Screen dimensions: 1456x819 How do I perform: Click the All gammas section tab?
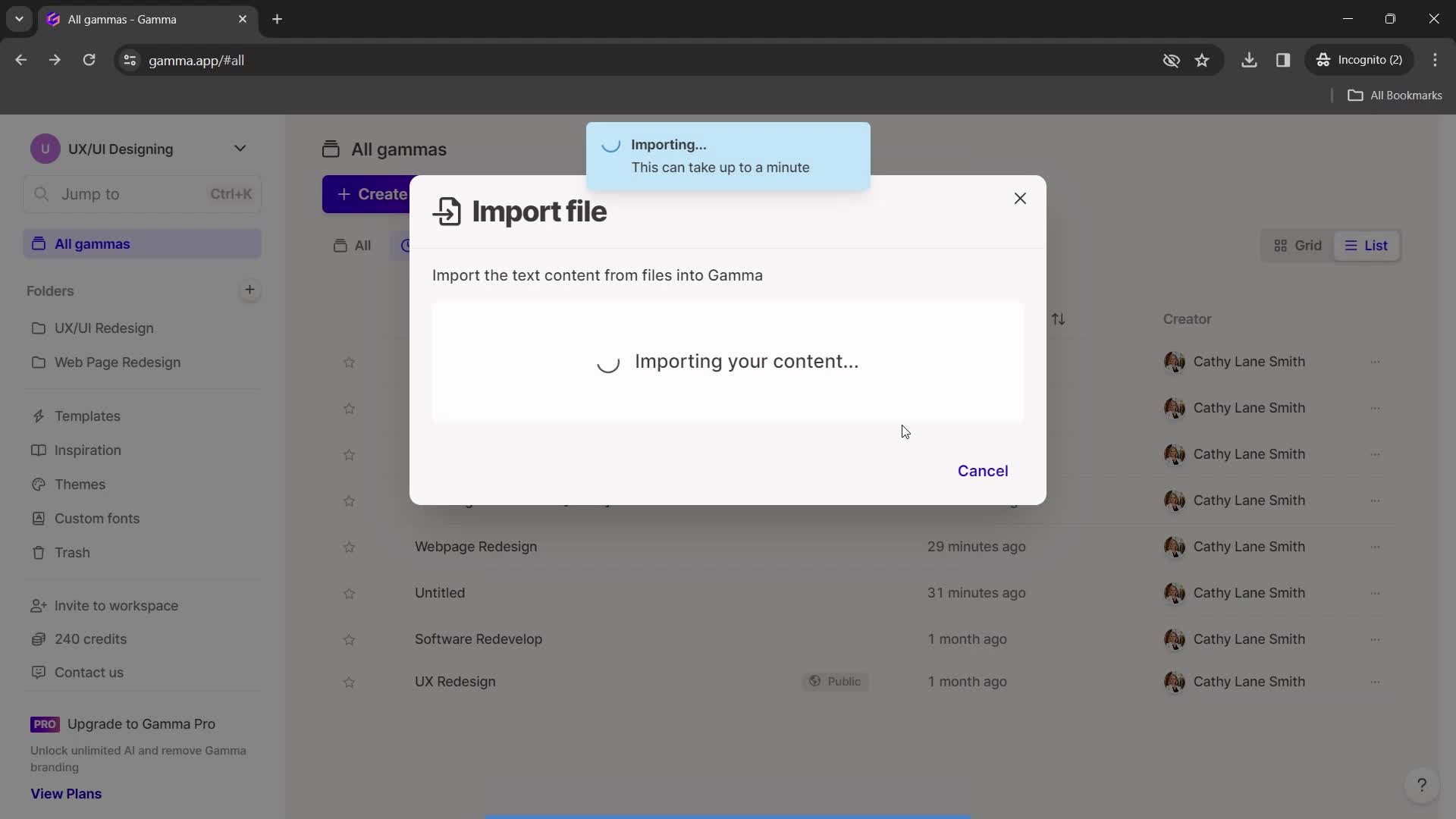(x=92, y=243)
